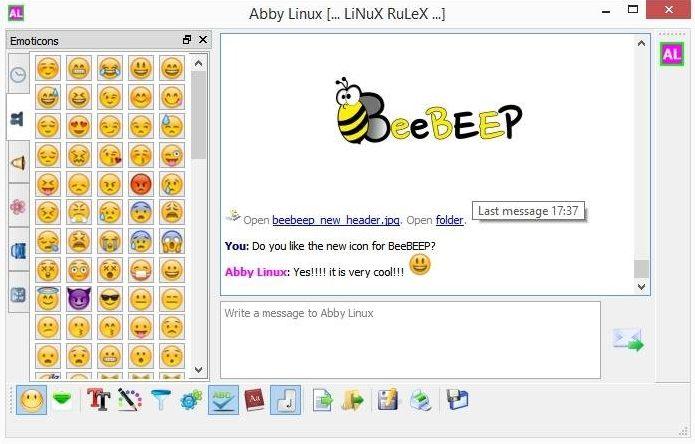Viewport: 695px width, 444px height.
Task: Click chat area scroll up arrow
Action: (641, 43)
